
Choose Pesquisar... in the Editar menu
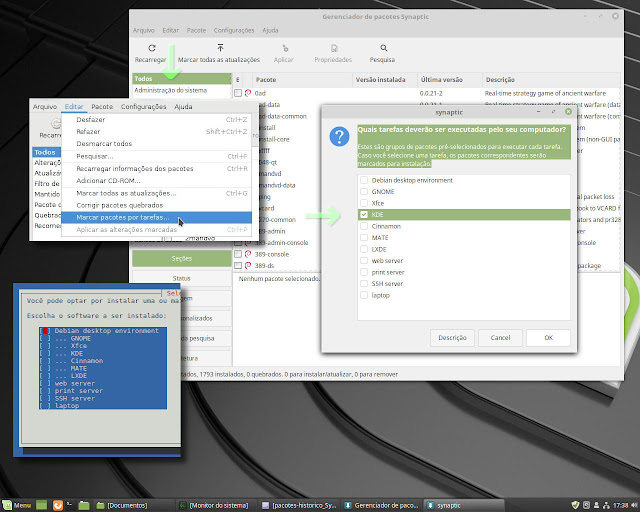pyautogui.click(x=157, y=156)
